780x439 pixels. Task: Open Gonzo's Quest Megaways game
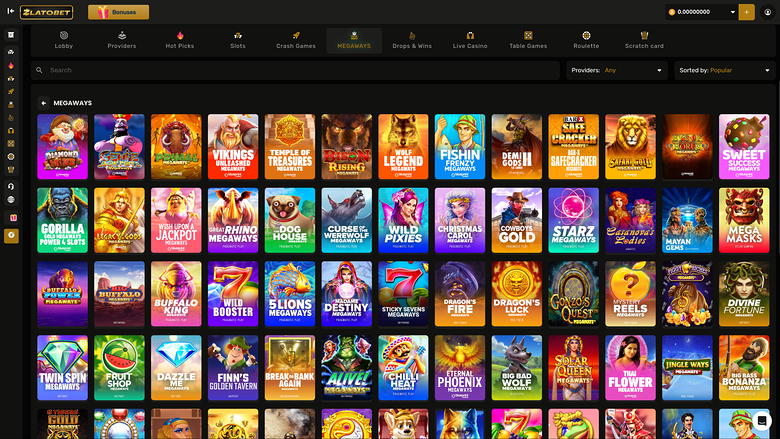pyautogui.click(x=574, y=294)
